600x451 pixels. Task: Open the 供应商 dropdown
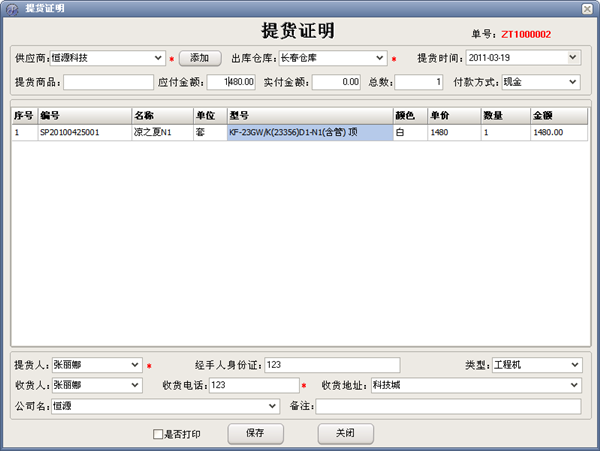click(x=159, y=58)
